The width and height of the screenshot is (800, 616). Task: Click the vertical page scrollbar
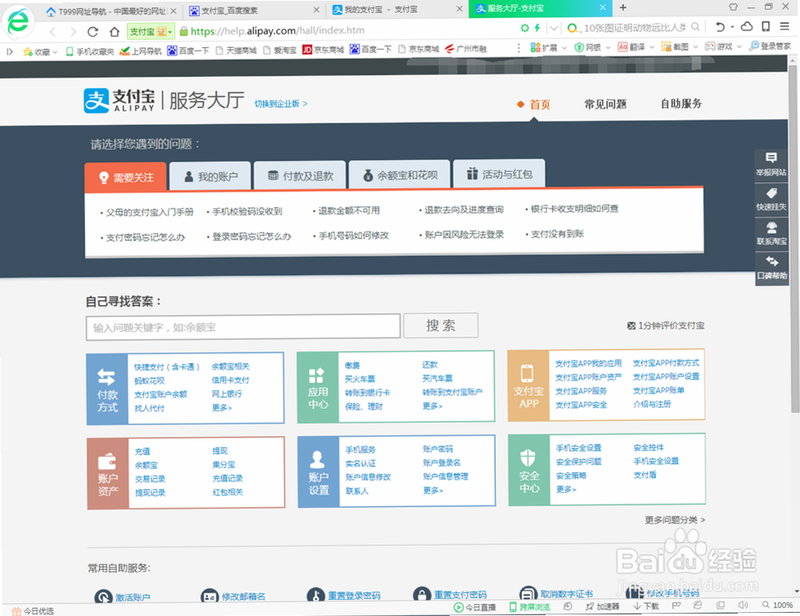coord(794,238)
